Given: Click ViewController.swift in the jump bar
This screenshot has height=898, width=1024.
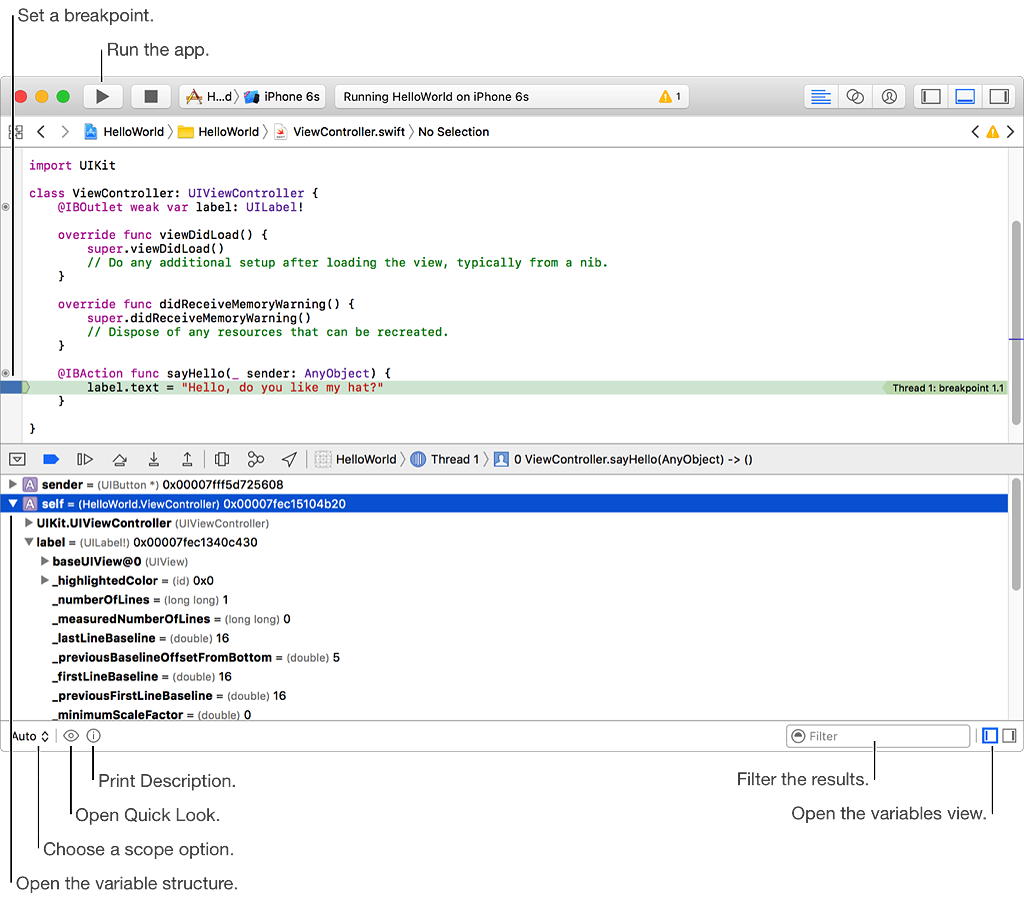Looking at the screenshot, I should click(340, 132).
